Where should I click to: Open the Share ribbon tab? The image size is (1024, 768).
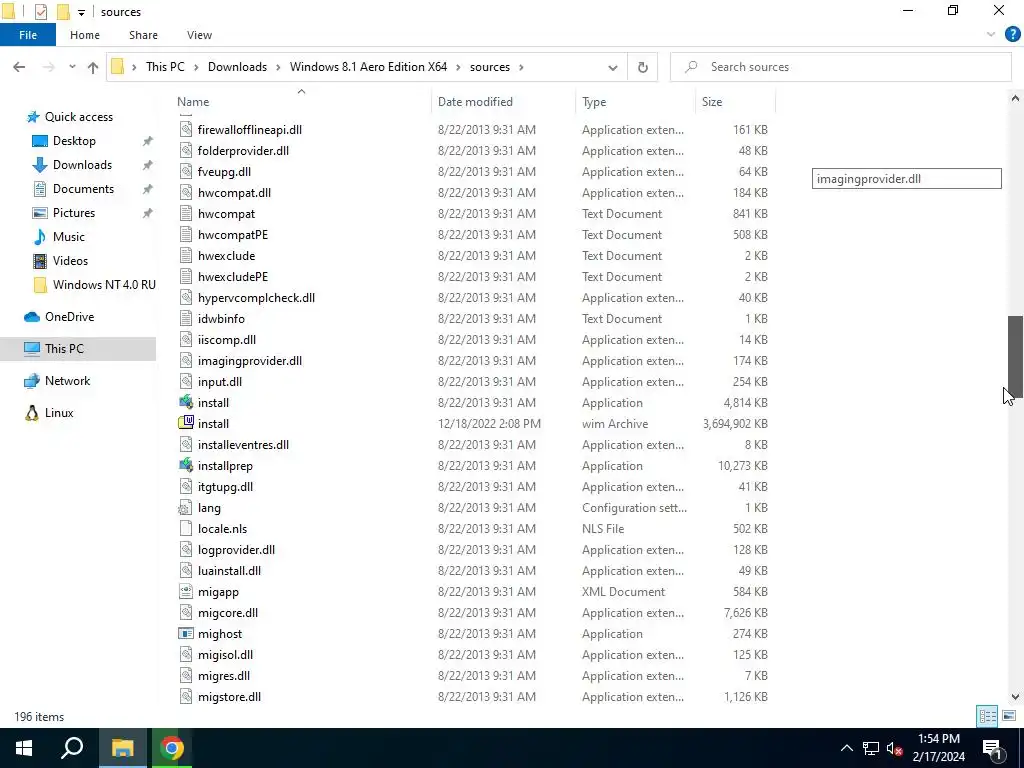click(143, 35)
